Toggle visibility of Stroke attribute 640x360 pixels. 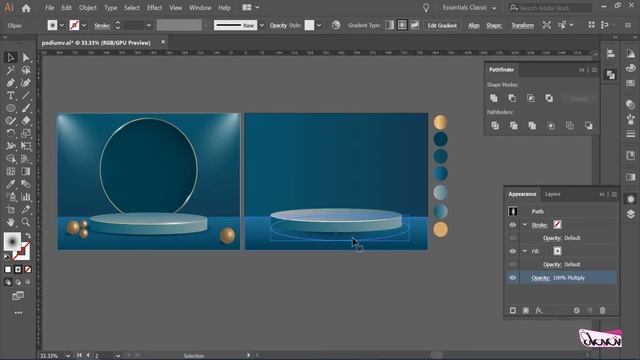[513, 225]
